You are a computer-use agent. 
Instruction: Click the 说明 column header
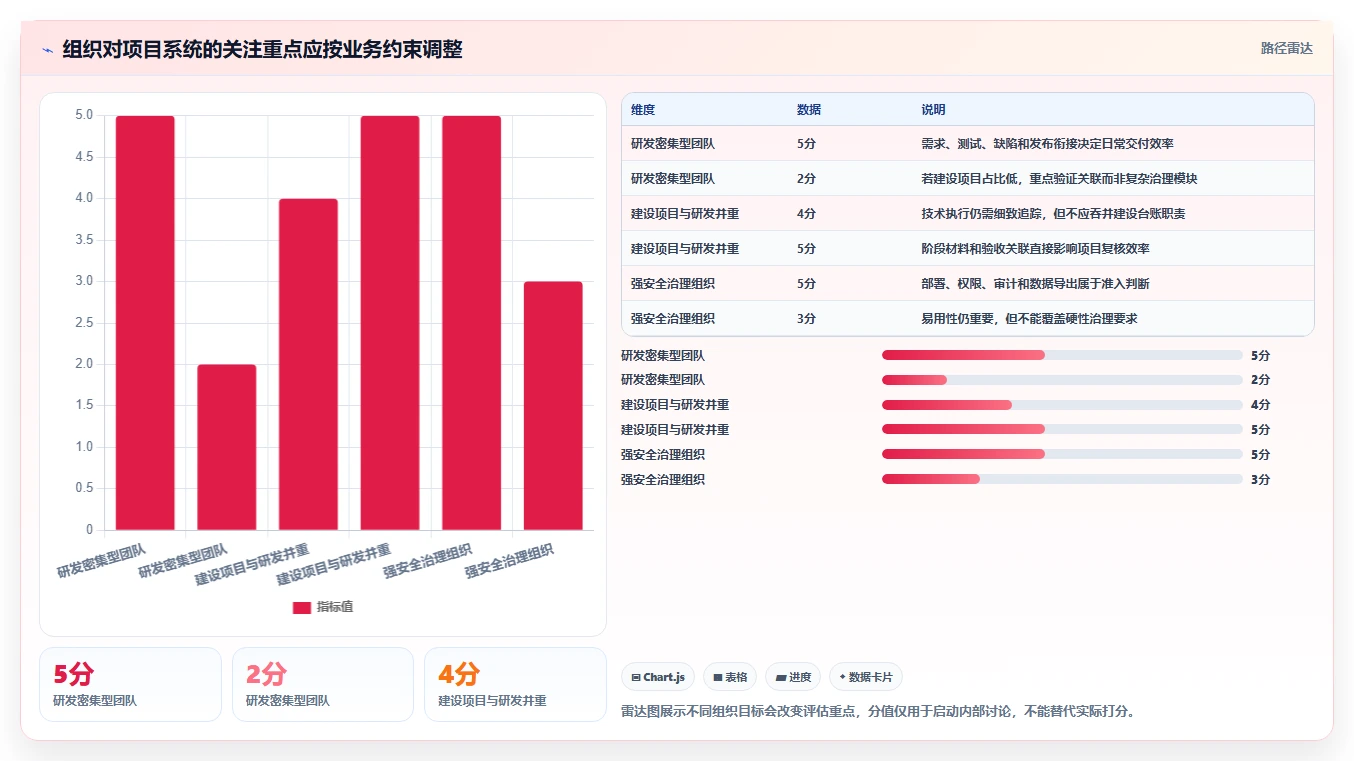click(x=933, y=110)
